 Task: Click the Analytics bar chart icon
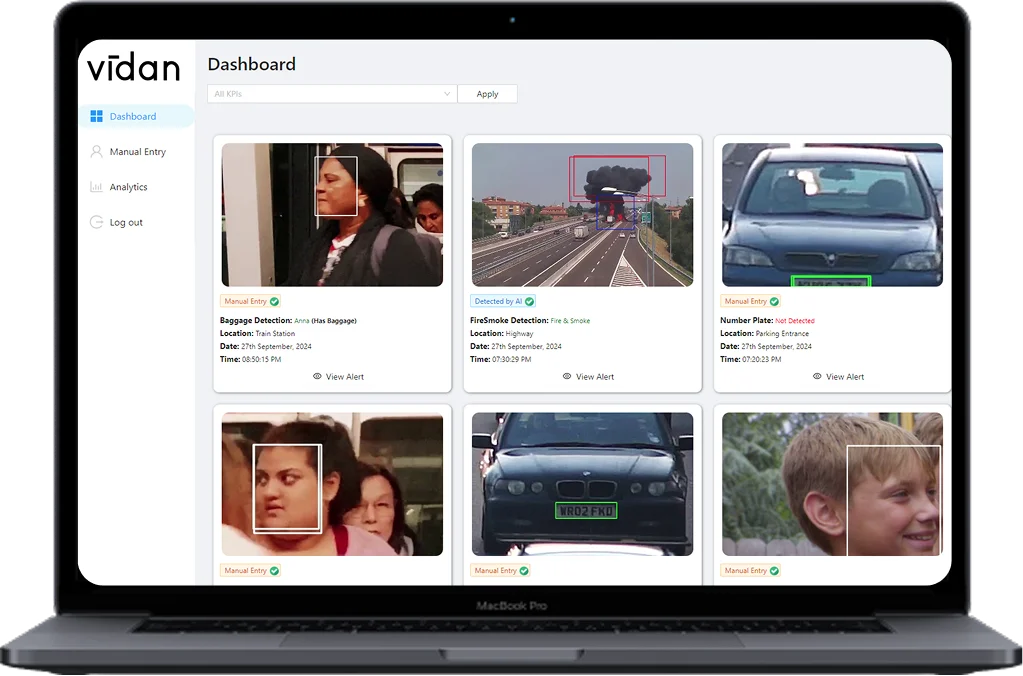click(x=96, y=187)
